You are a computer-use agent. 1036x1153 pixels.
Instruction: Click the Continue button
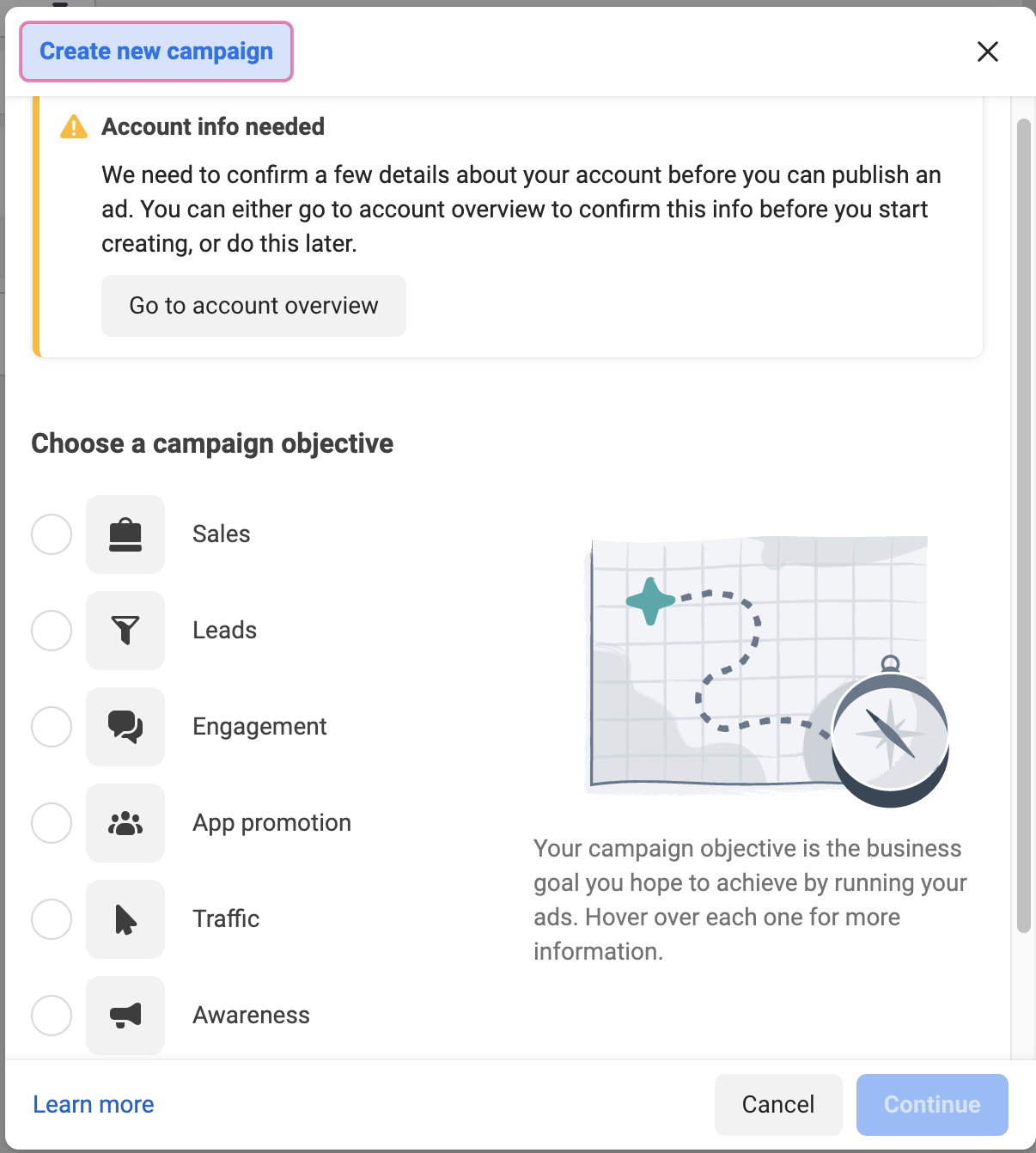click(931, 1104)
